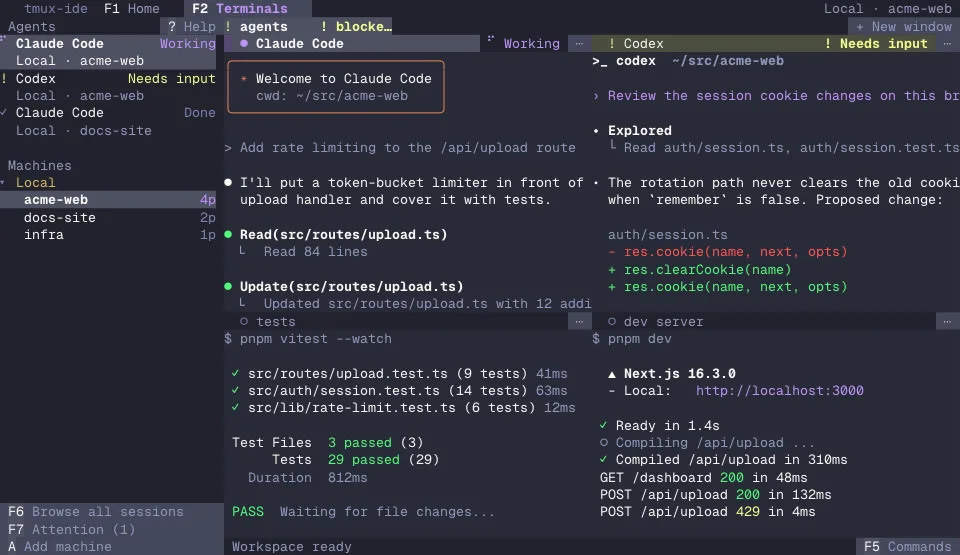This screenshot has height=555, width=960.
Task: Click the Agents panel heading
Action: pos(31,26)
